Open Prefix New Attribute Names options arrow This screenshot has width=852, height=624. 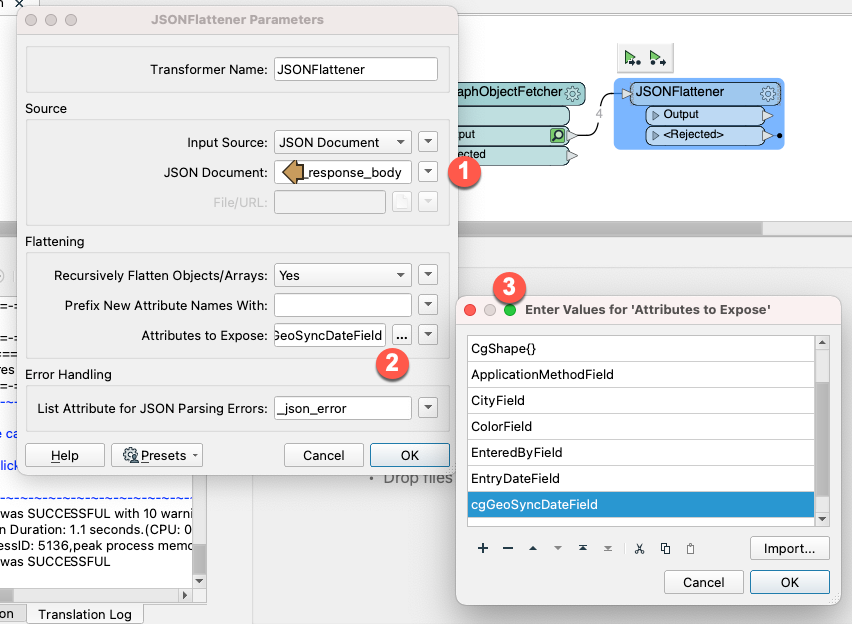point(428,304)
